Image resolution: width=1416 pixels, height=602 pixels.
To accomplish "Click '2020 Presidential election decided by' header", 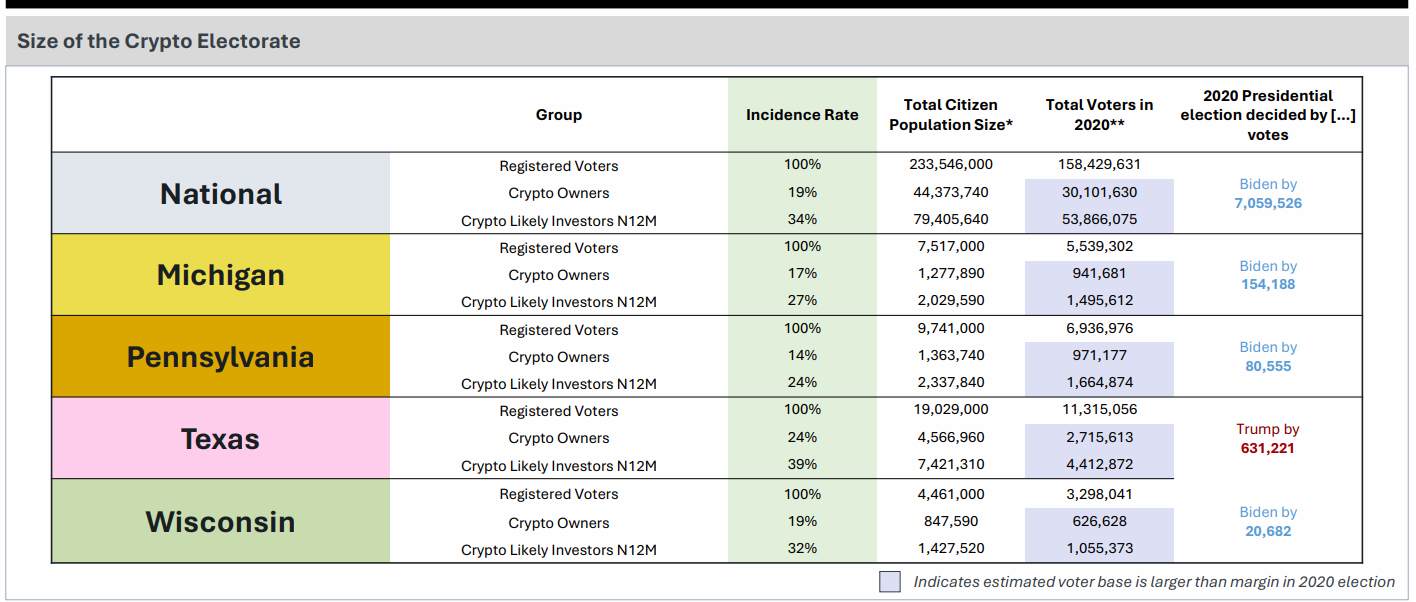I will [x=1268, y=115].
